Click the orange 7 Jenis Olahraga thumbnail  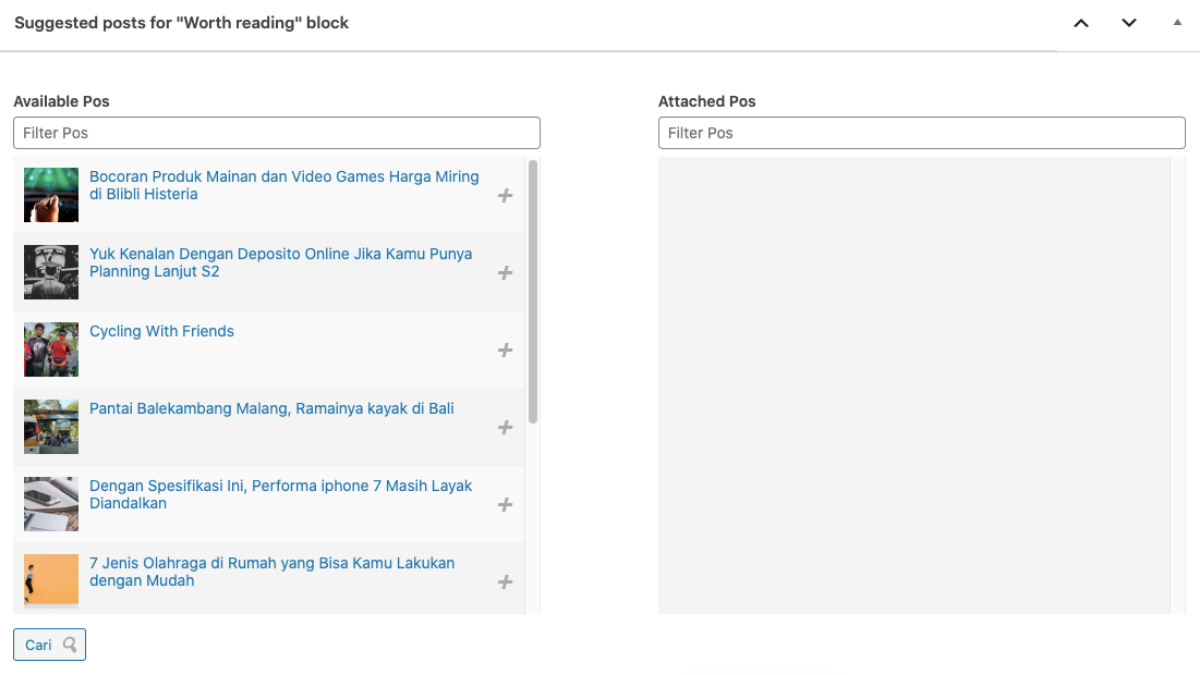(x=51, y=581)
